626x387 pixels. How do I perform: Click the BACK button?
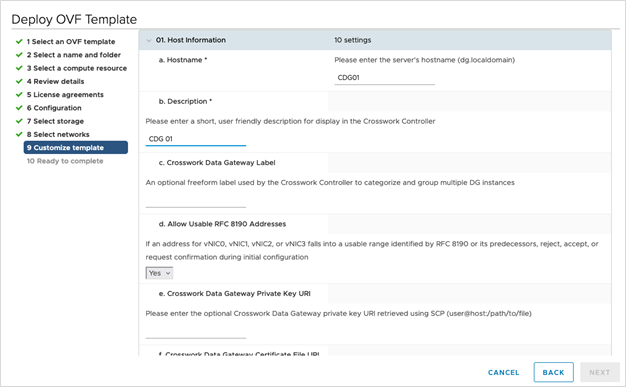pyautogui.click(x=553, y=372)
